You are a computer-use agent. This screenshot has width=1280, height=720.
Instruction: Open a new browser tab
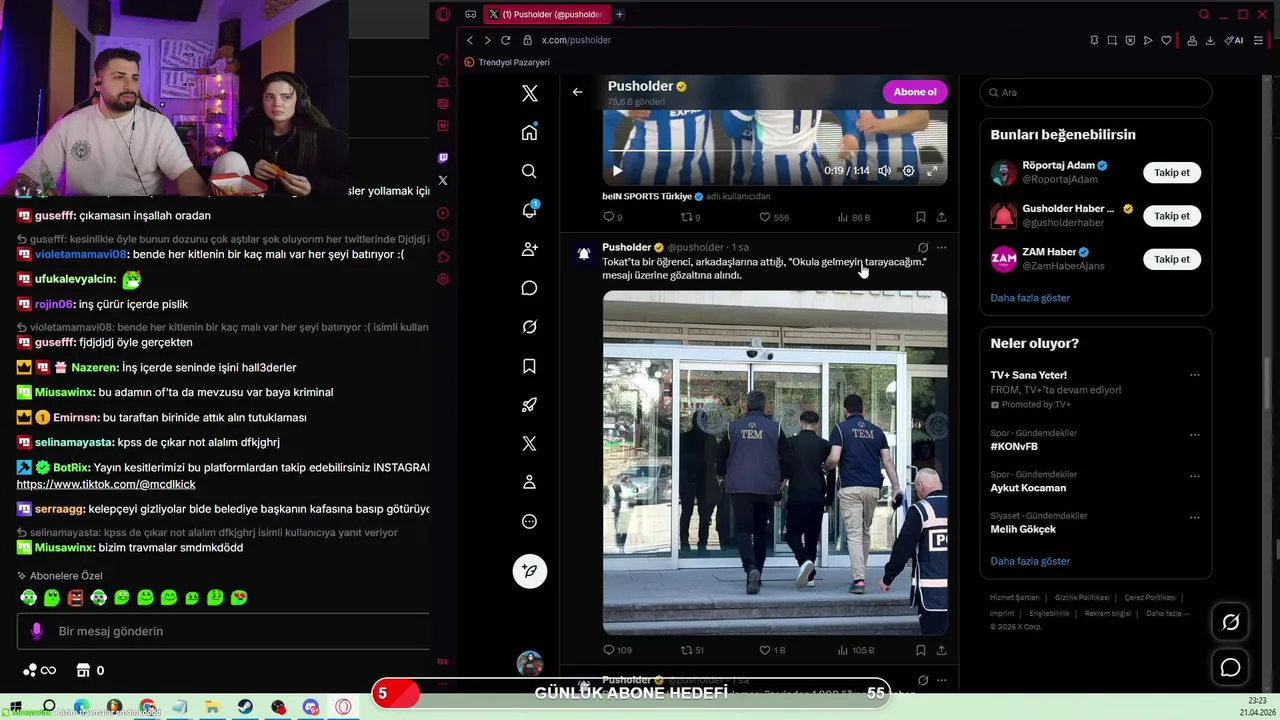click(620, 14)
